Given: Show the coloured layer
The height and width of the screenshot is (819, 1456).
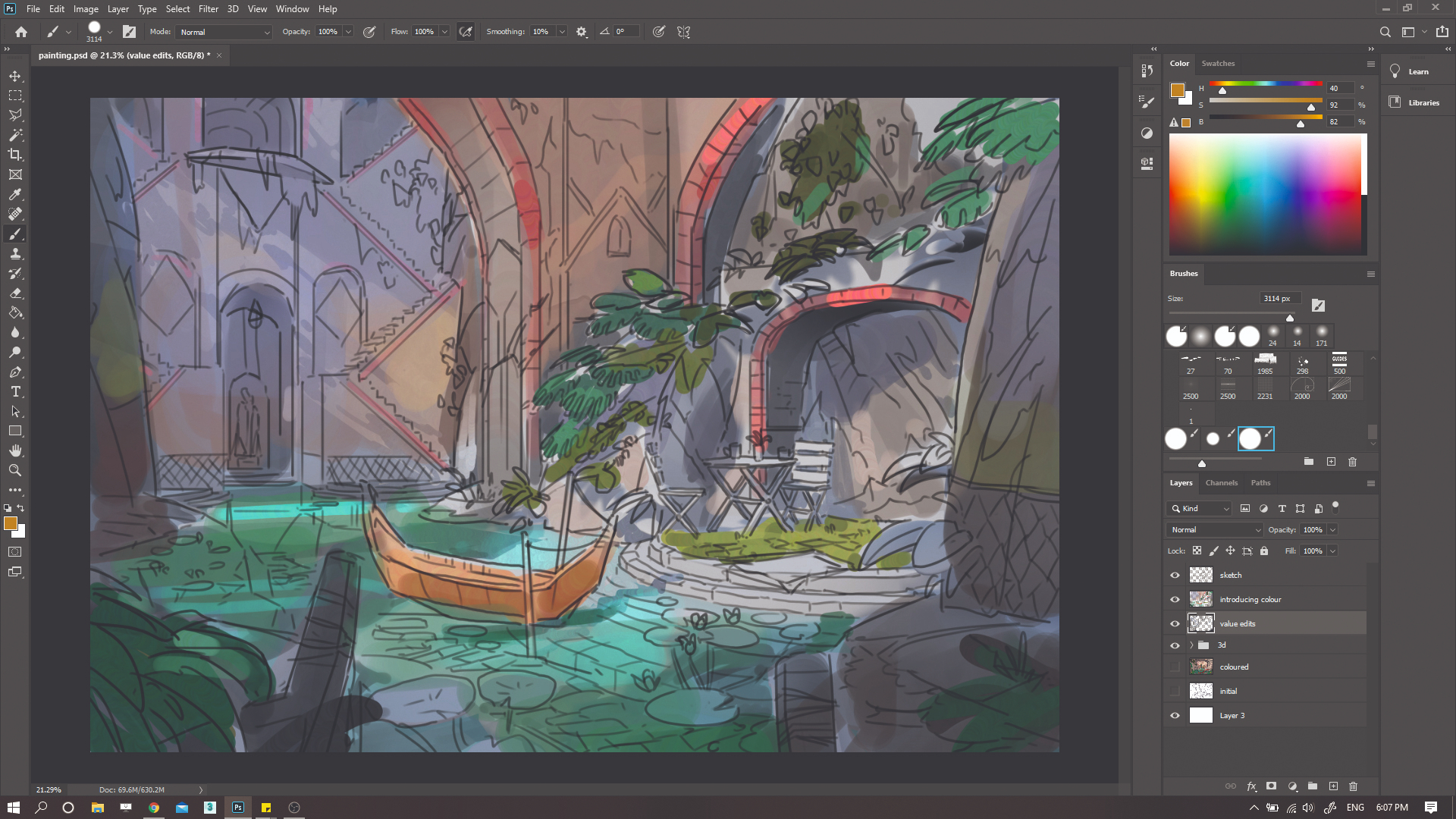Looking at the screenshot, I should (x=1175, y=667).
